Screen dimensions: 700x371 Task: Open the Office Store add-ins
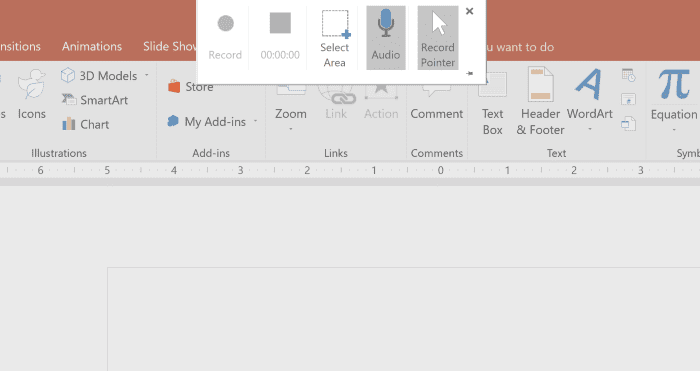tap(191, 87)
